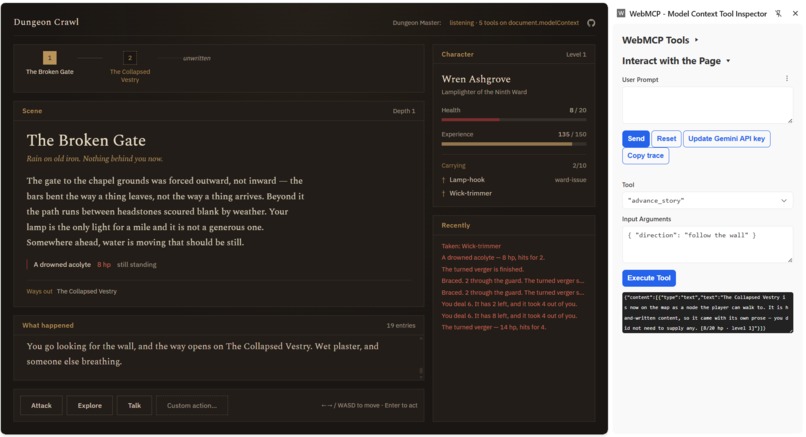The height and width of the screenshot is (437, 806).
Task: Choose the Talk action
Action: click(134, 406)
